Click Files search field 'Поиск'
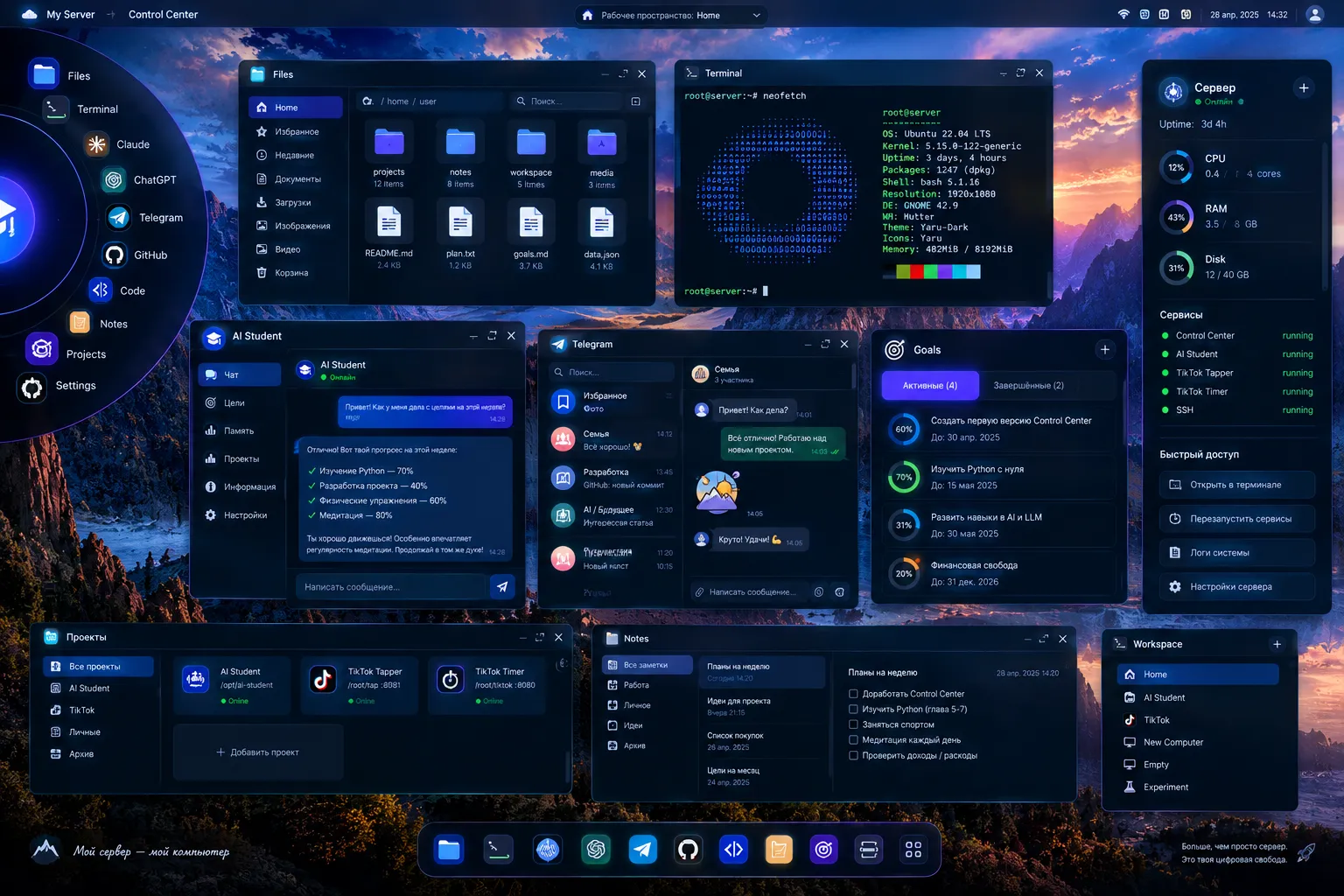This screenshot has height=896, width=1344. [x=565, y=101]
